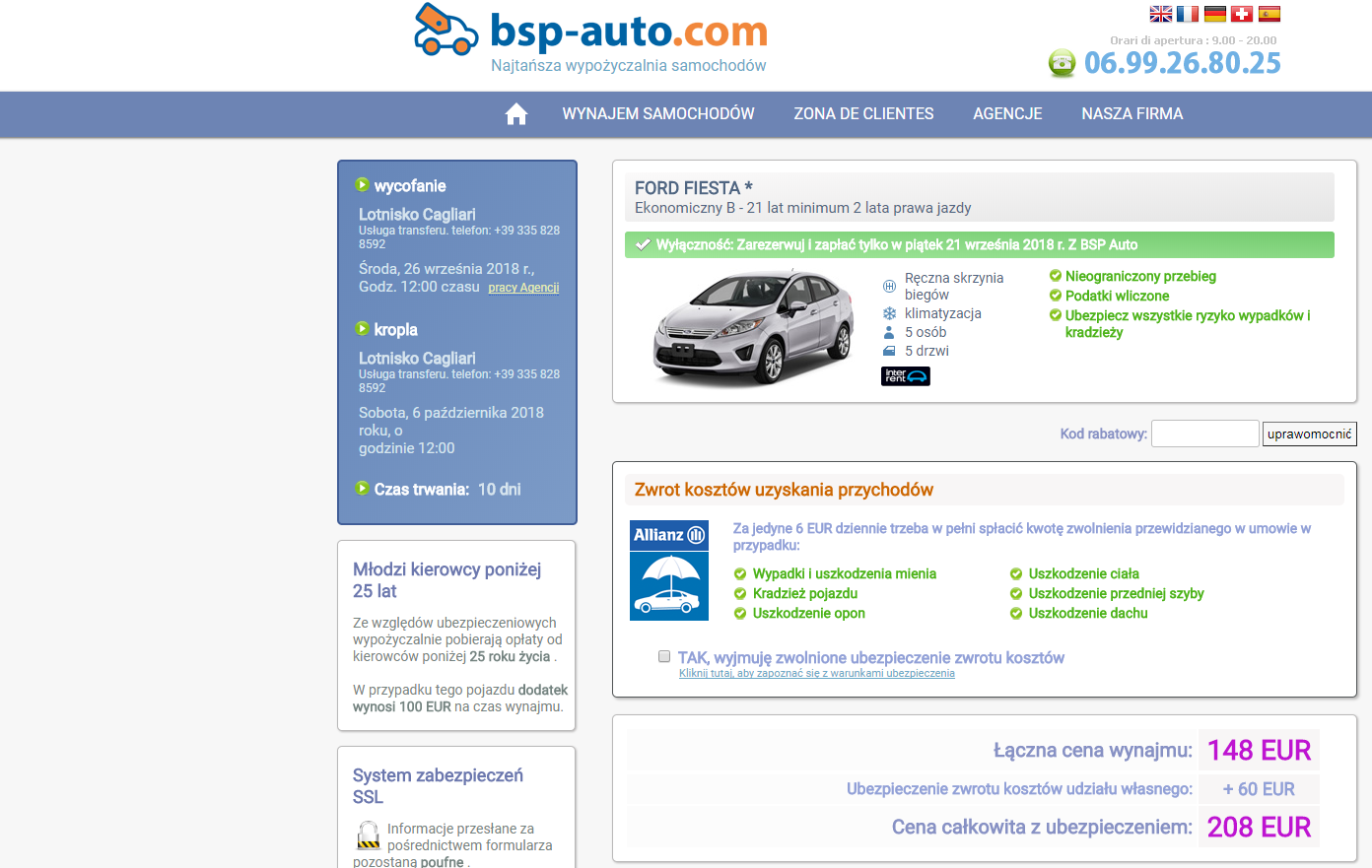Screen dimensions: 1372x868
Task: Open WYNAJEM SAMOCHODÓW menu
Action: [x=658, y=114]
